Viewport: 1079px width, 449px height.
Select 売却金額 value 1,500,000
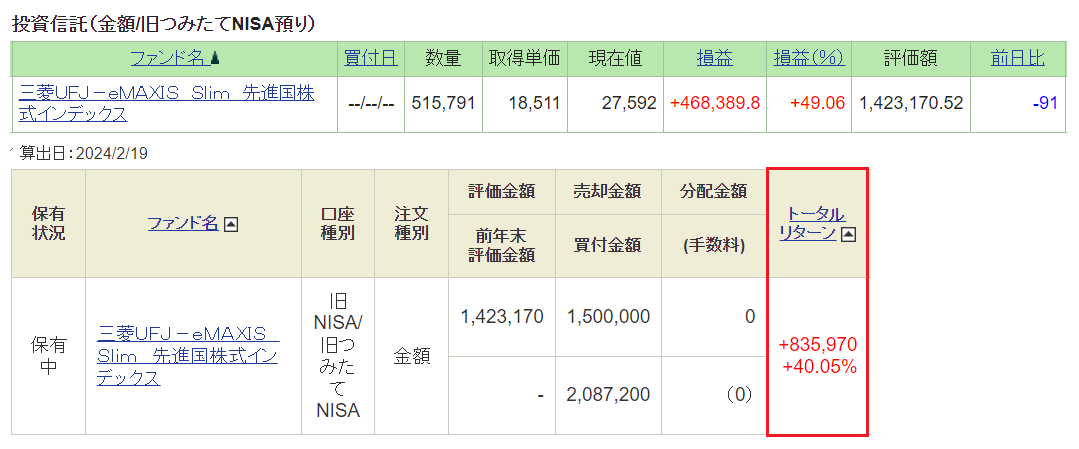pyautogui.click(x=608, y=317)
